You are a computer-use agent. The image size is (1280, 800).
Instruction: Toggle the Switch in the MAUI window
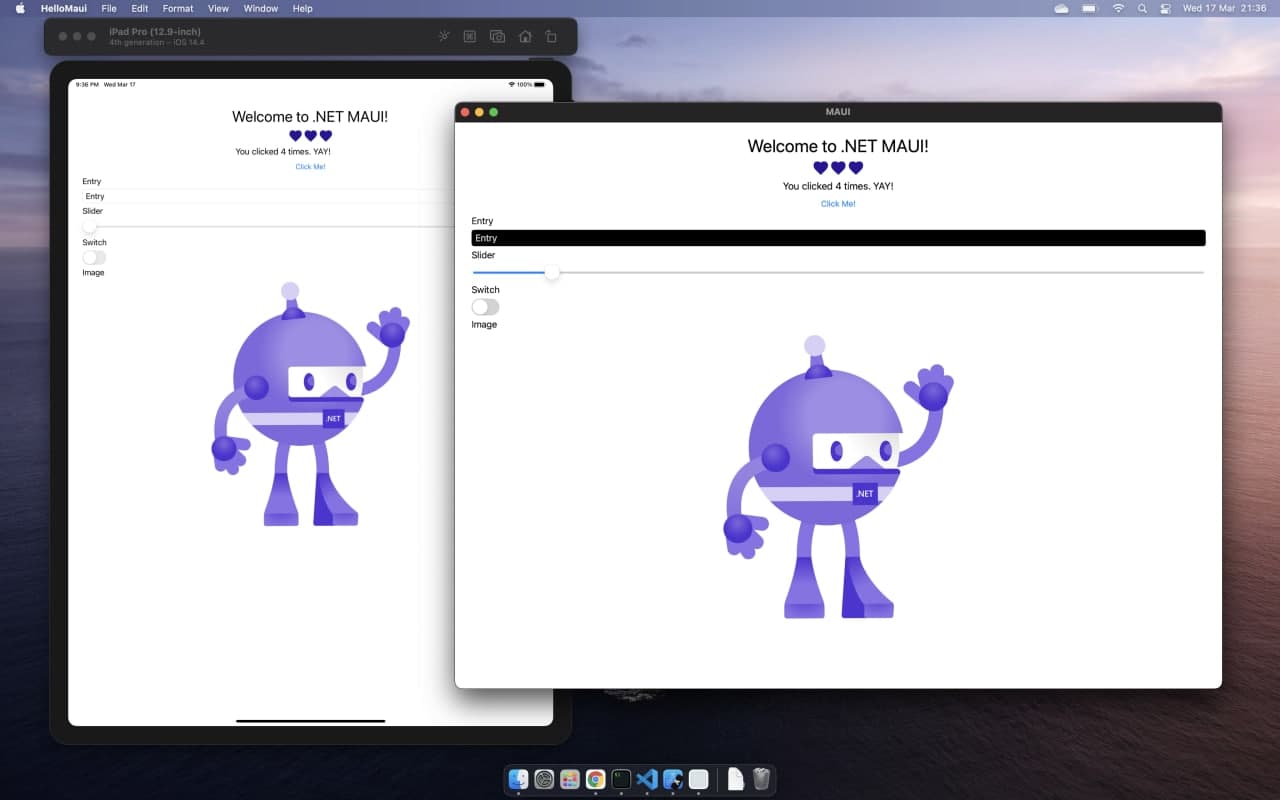(x=485, y=307)
